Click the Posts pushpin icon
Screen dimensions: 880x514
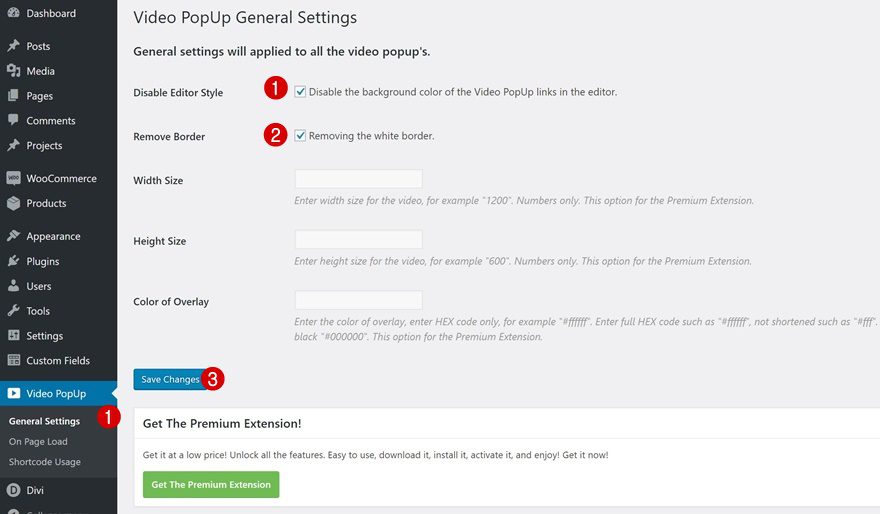point(13,46)
